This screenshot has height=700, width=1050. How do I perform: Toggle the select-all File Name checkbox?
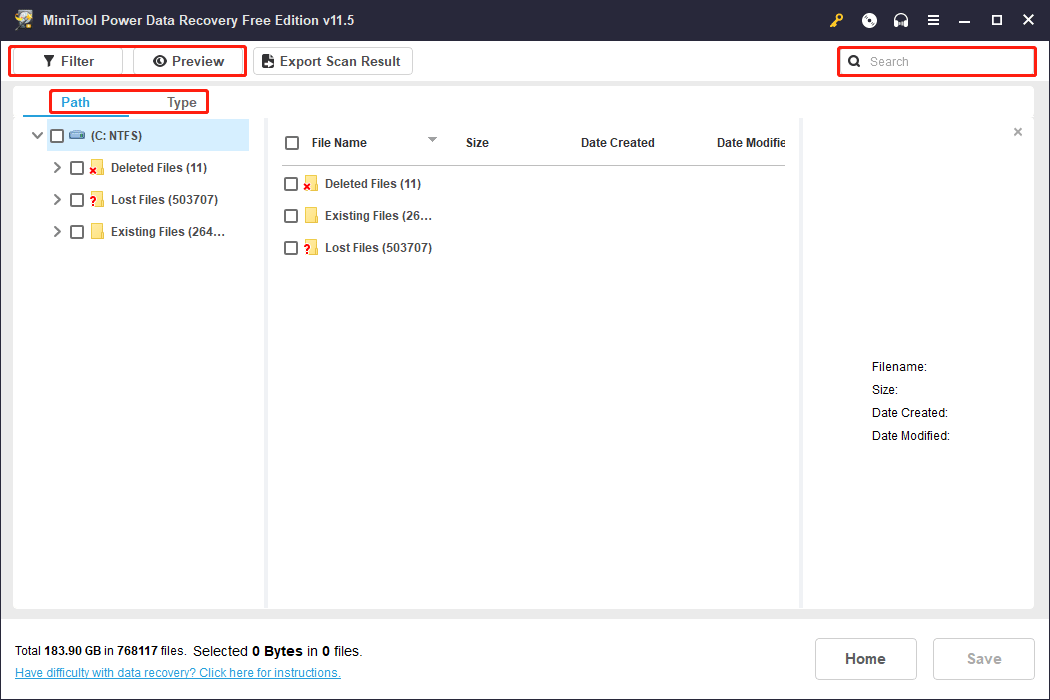292,143
